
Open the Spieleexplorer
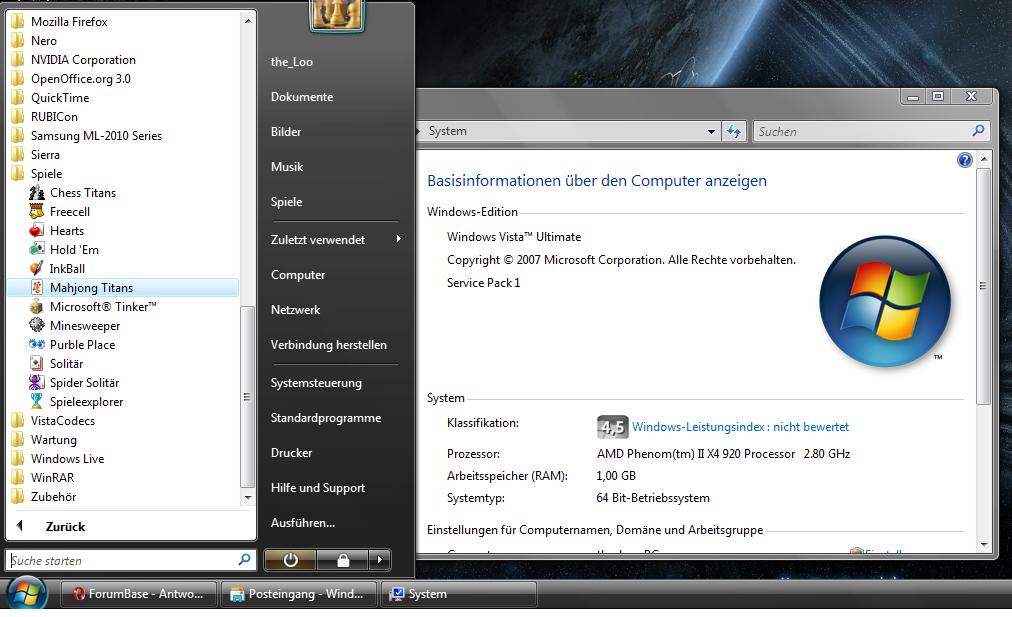pos(37,401)
